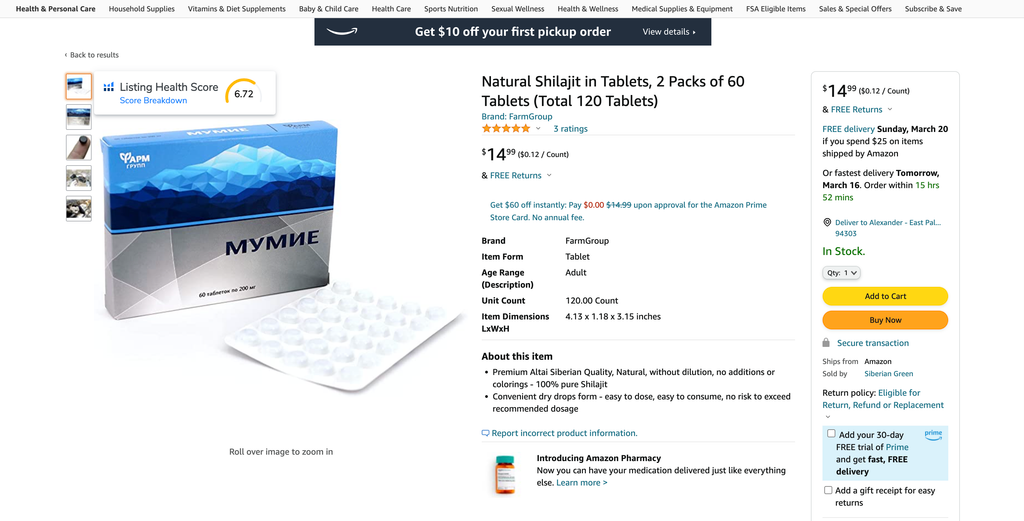
Task: Select the third product thumbnail with fingertip
Action: tap(78, 147)
